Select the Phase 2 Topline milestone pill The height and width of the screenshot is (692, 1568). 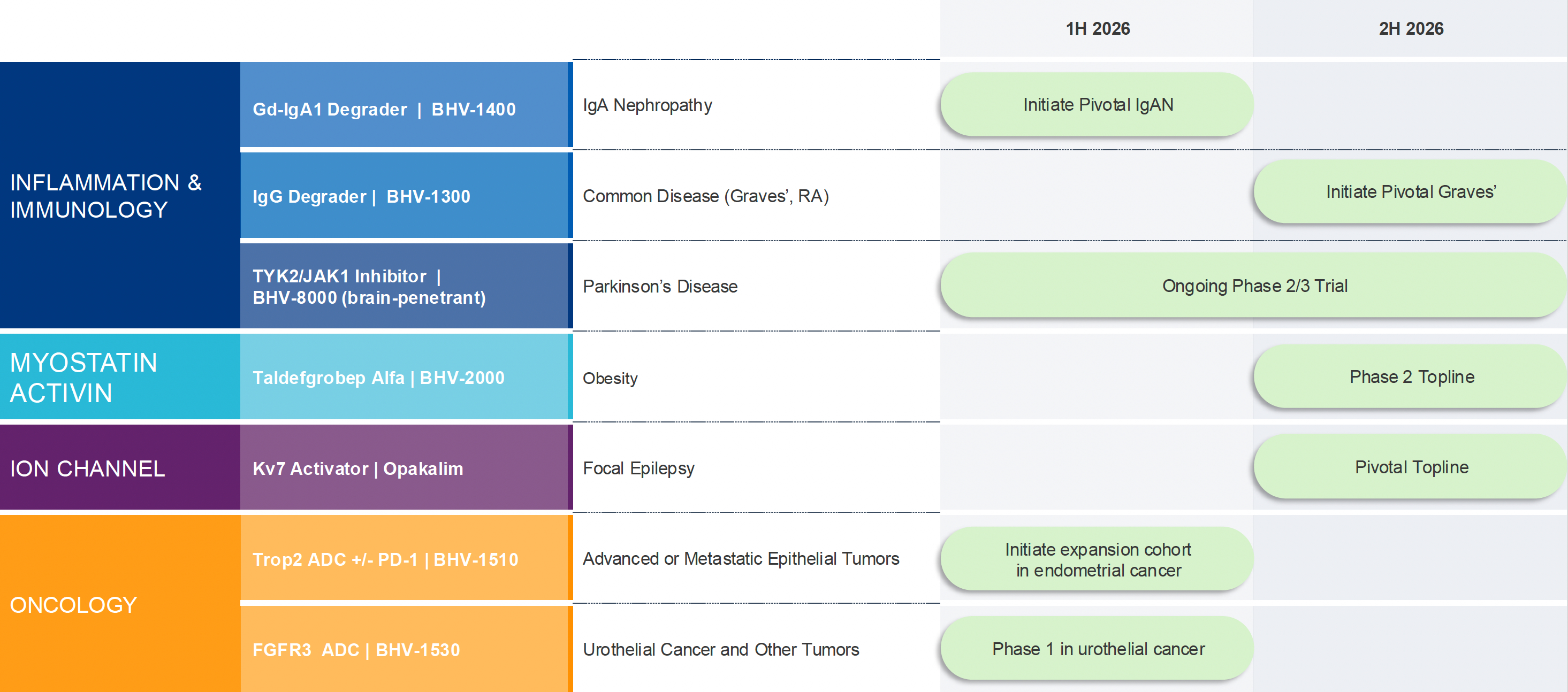point(1411,377)
